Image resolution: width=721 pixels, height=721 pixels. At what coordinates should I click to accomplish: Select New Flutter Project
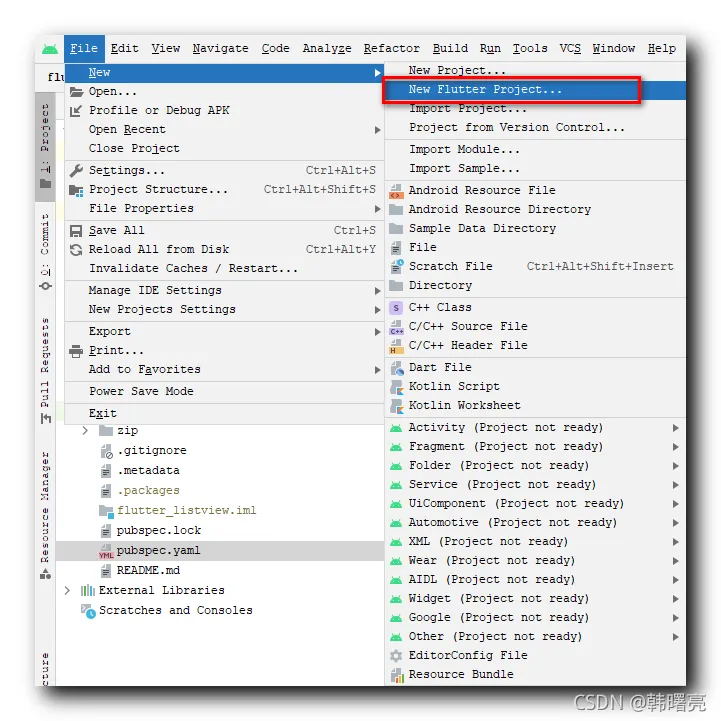[x=535, y=90]
